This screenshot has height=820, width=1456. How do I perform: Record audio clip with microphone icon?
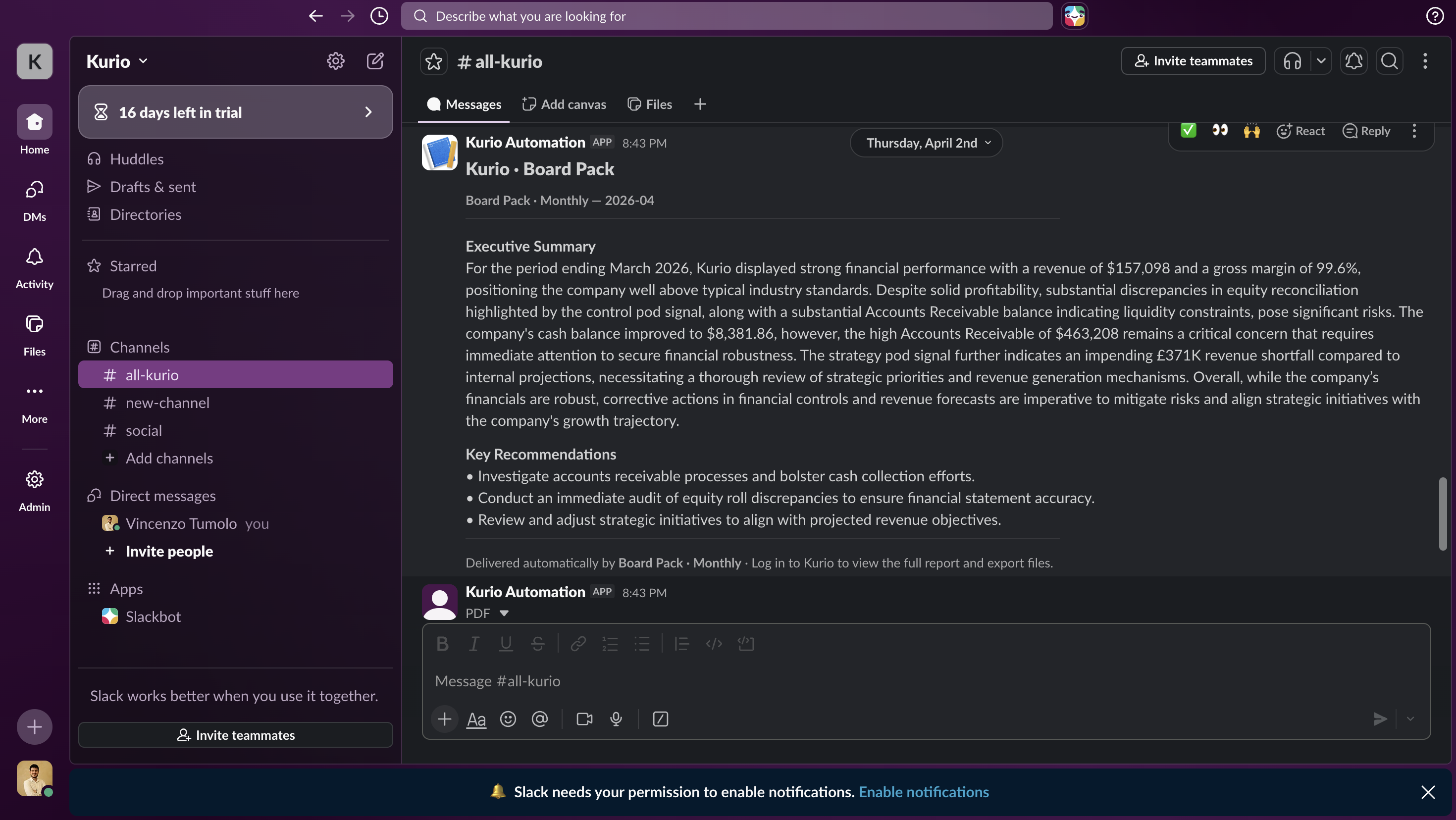point(616,719)
